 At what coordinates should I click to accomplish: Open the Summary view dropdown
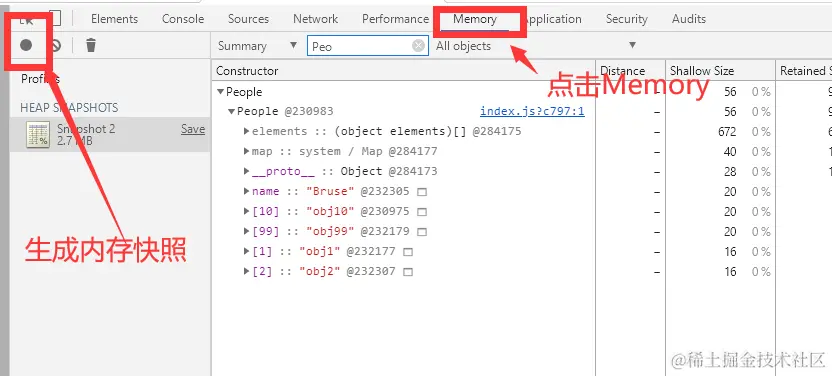[x=257, y=46]
